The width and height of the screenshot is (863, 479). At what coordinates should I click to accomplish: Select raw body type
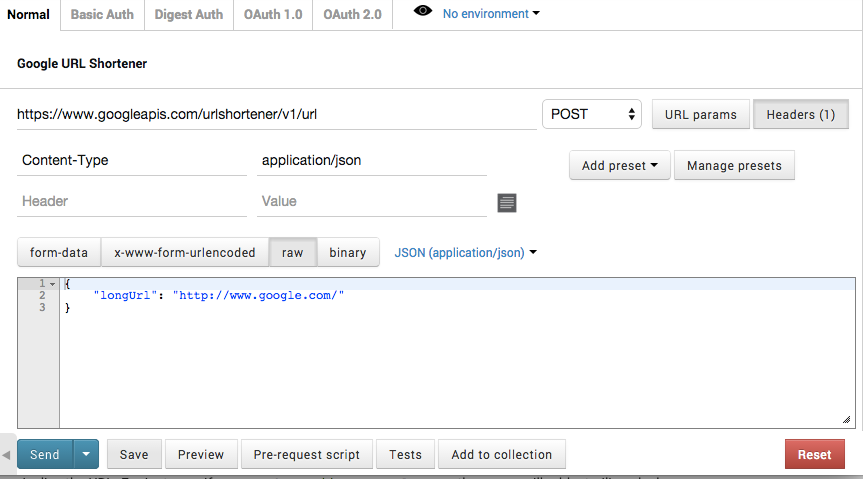[293, 252]
